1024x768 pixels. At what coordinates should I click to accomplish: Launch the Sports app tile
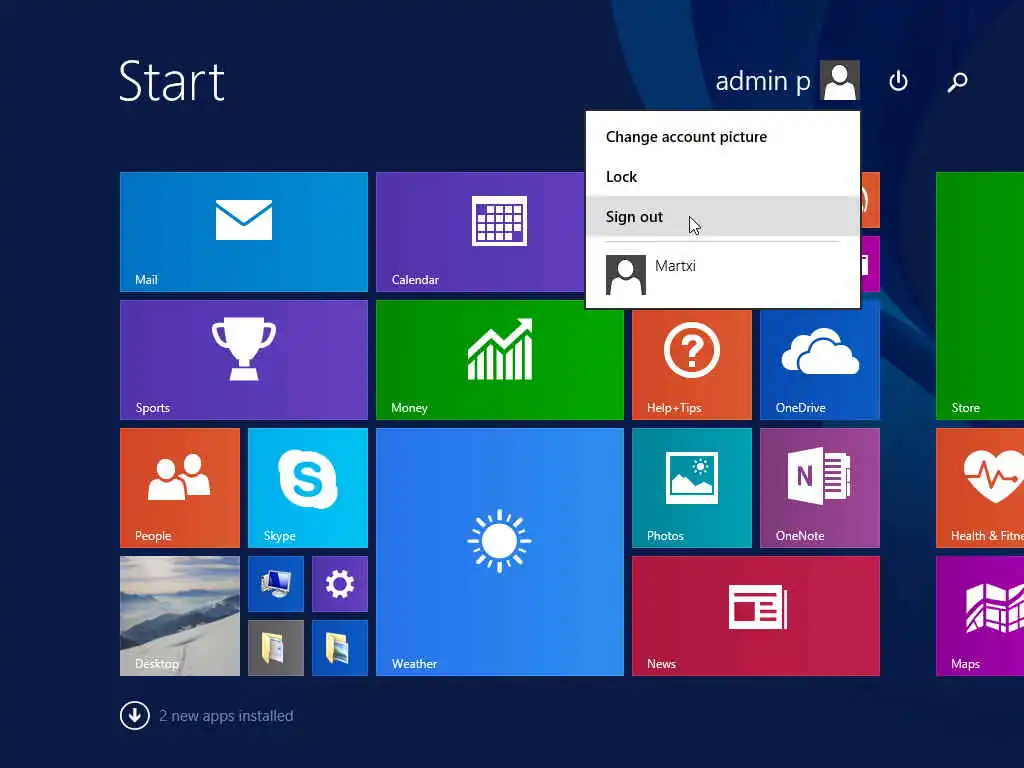244,360
